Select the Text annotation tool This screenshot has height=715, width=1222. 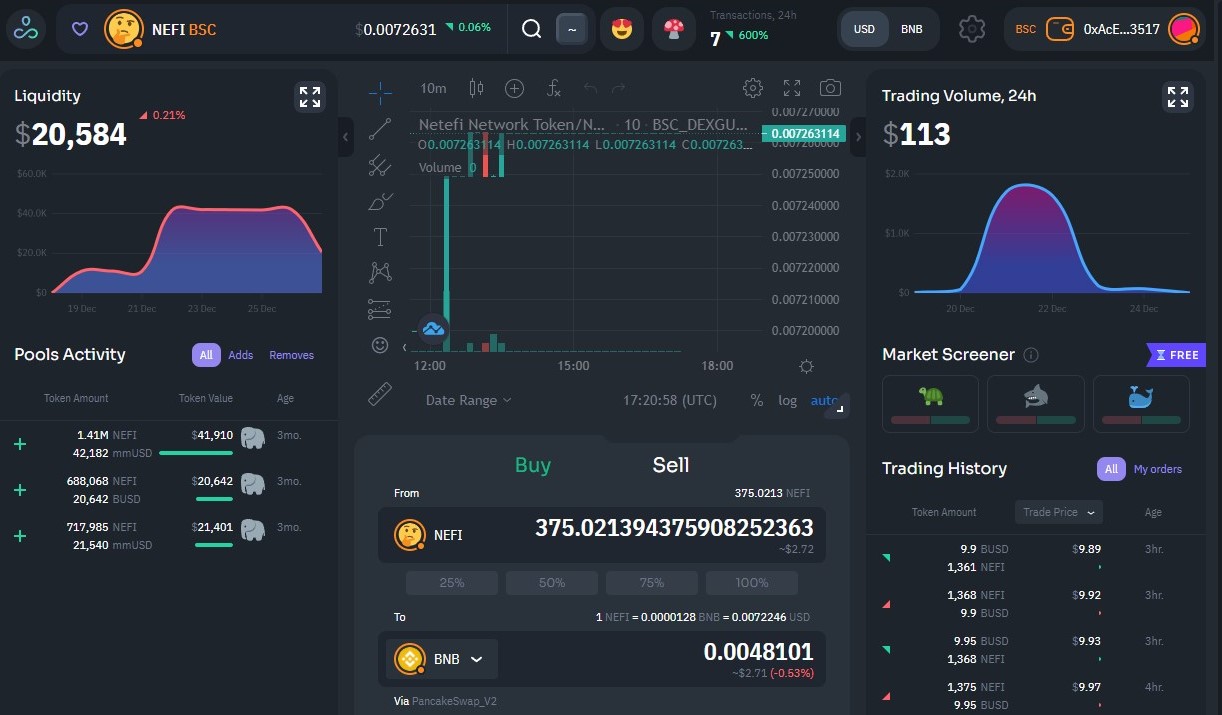click(x=380, y=237)
